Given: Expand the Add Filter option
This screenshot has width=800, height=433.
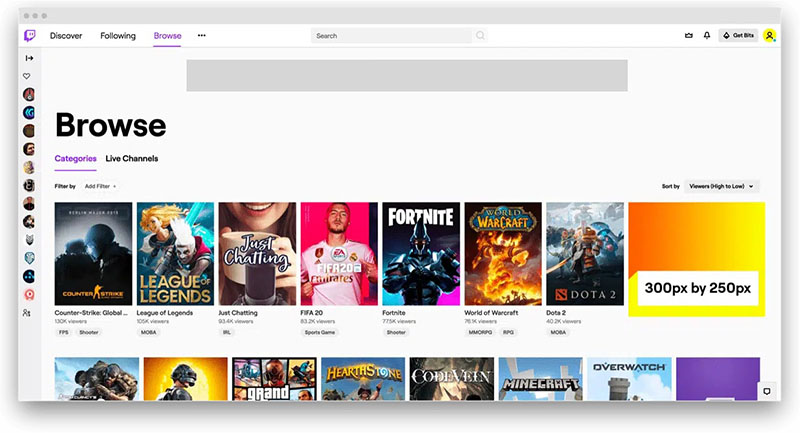Looking at the screenshot, I should click(x=100, y=186).
